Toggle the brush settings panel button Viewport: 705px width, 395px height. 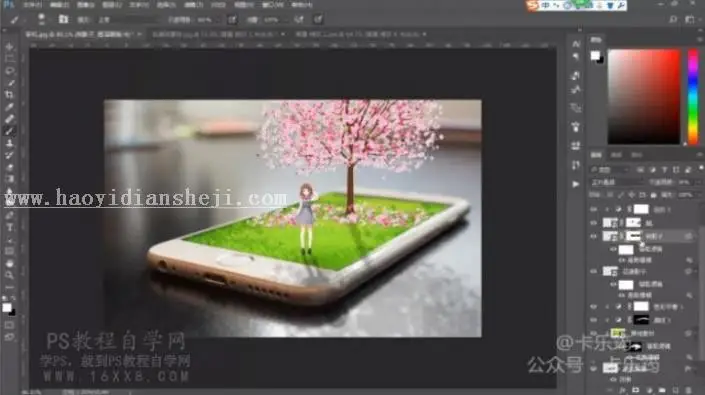[63, 19]
